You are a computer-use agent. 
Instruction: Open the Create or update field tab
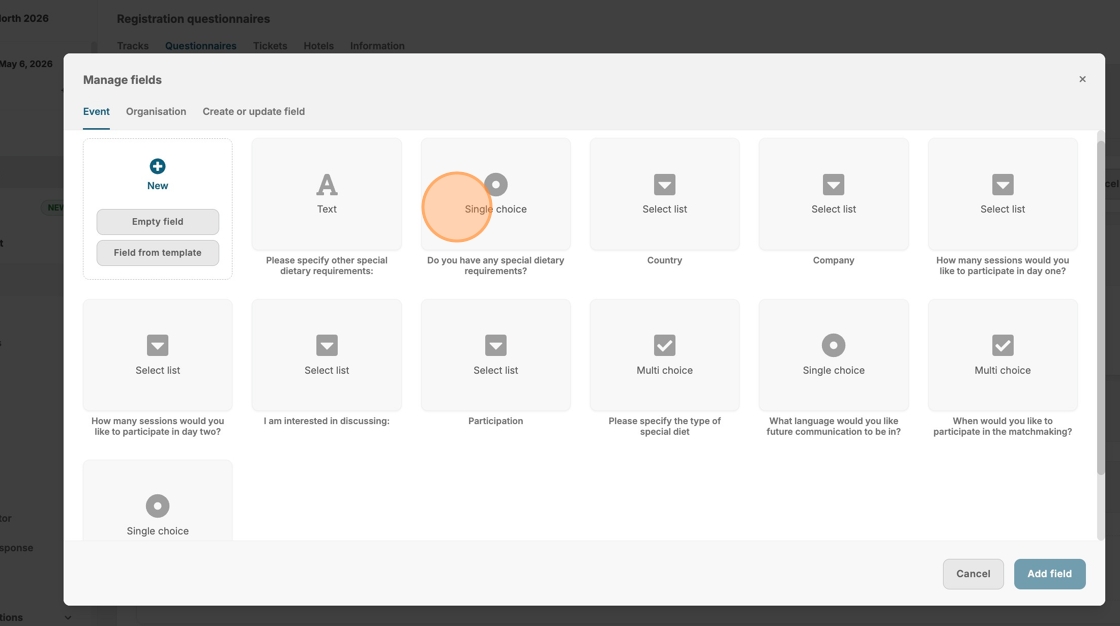254,111
